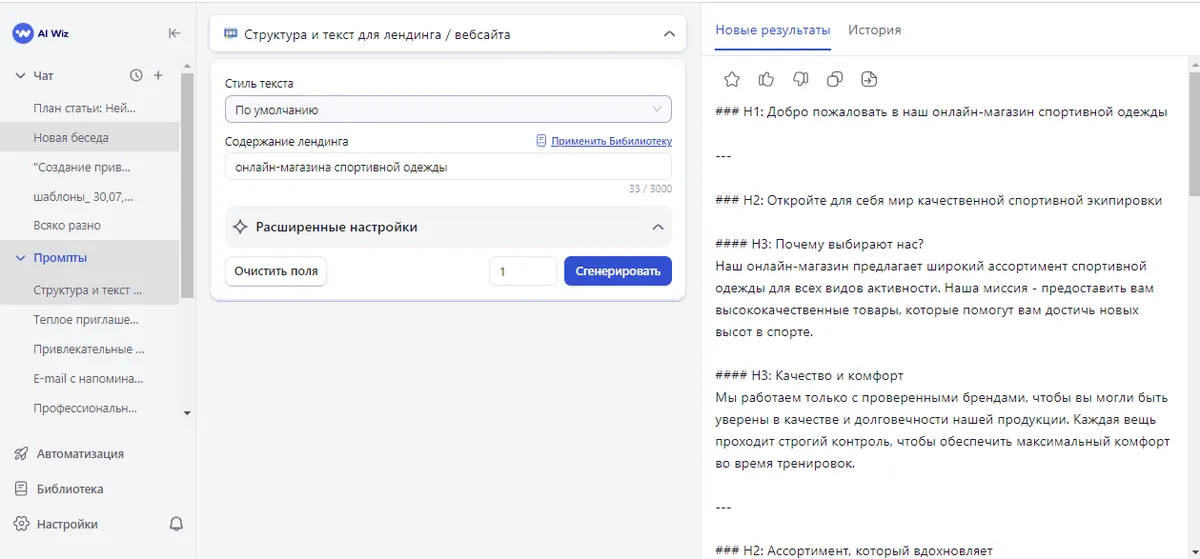Click Очистить поля button
Image resolution: width=1200 pixels, height=559 pixels.
point(275,271)
